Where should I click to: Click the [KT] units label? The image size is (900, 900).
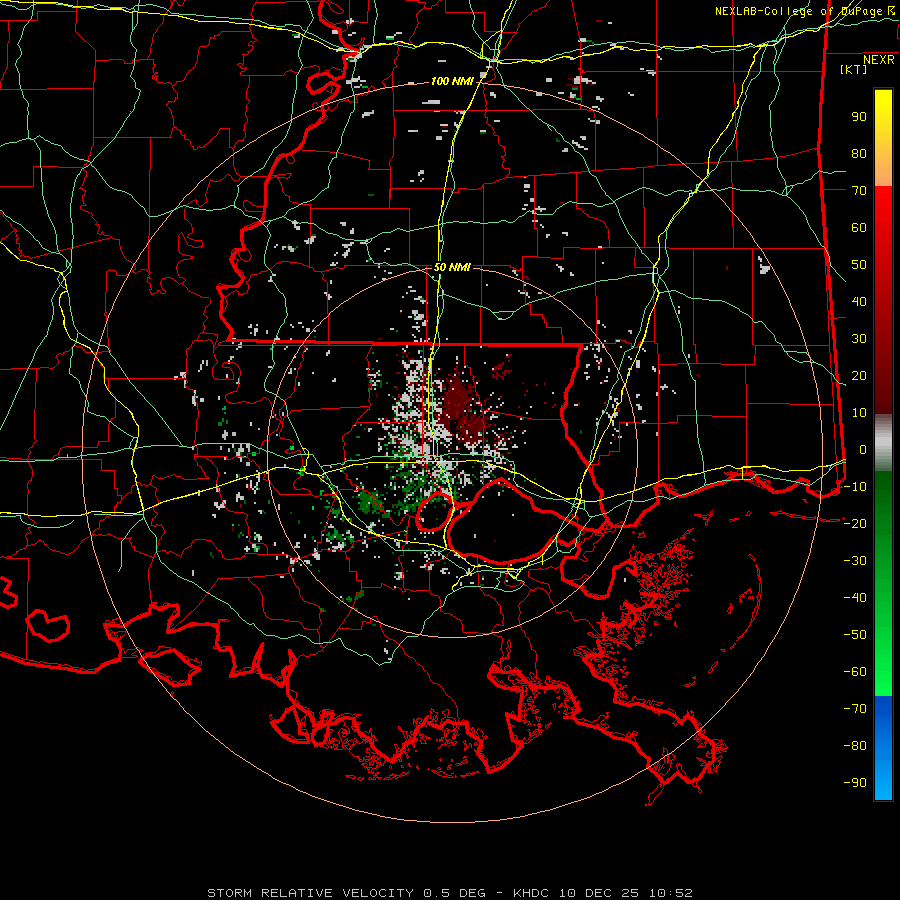coord(854,69)
